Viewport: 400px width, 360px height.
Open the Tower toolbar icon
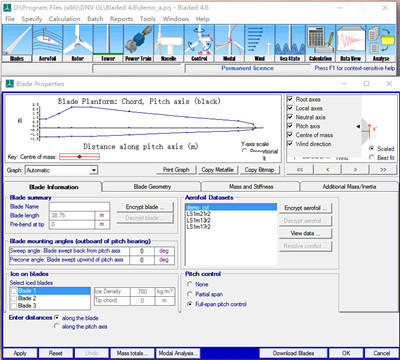[108, 44]
